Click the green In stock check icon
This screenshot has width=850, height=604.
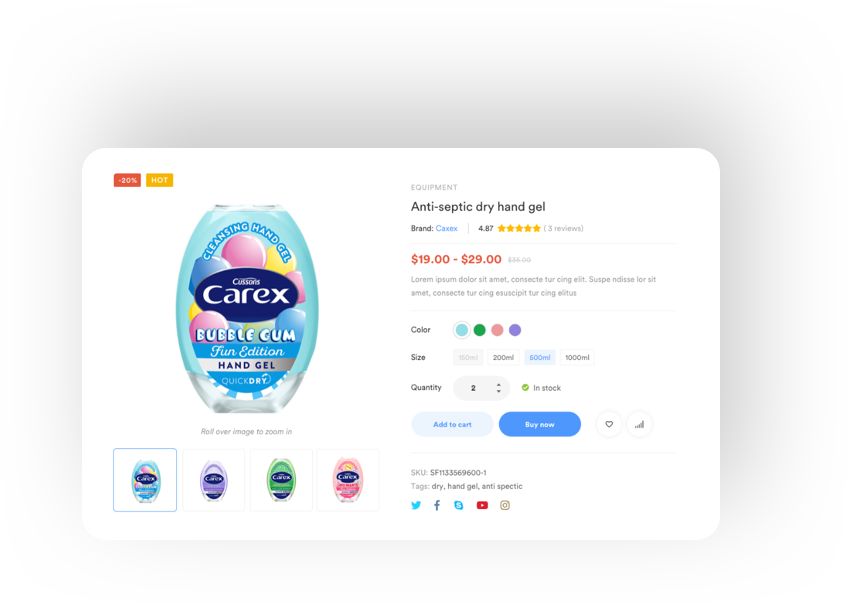(525, 387)
